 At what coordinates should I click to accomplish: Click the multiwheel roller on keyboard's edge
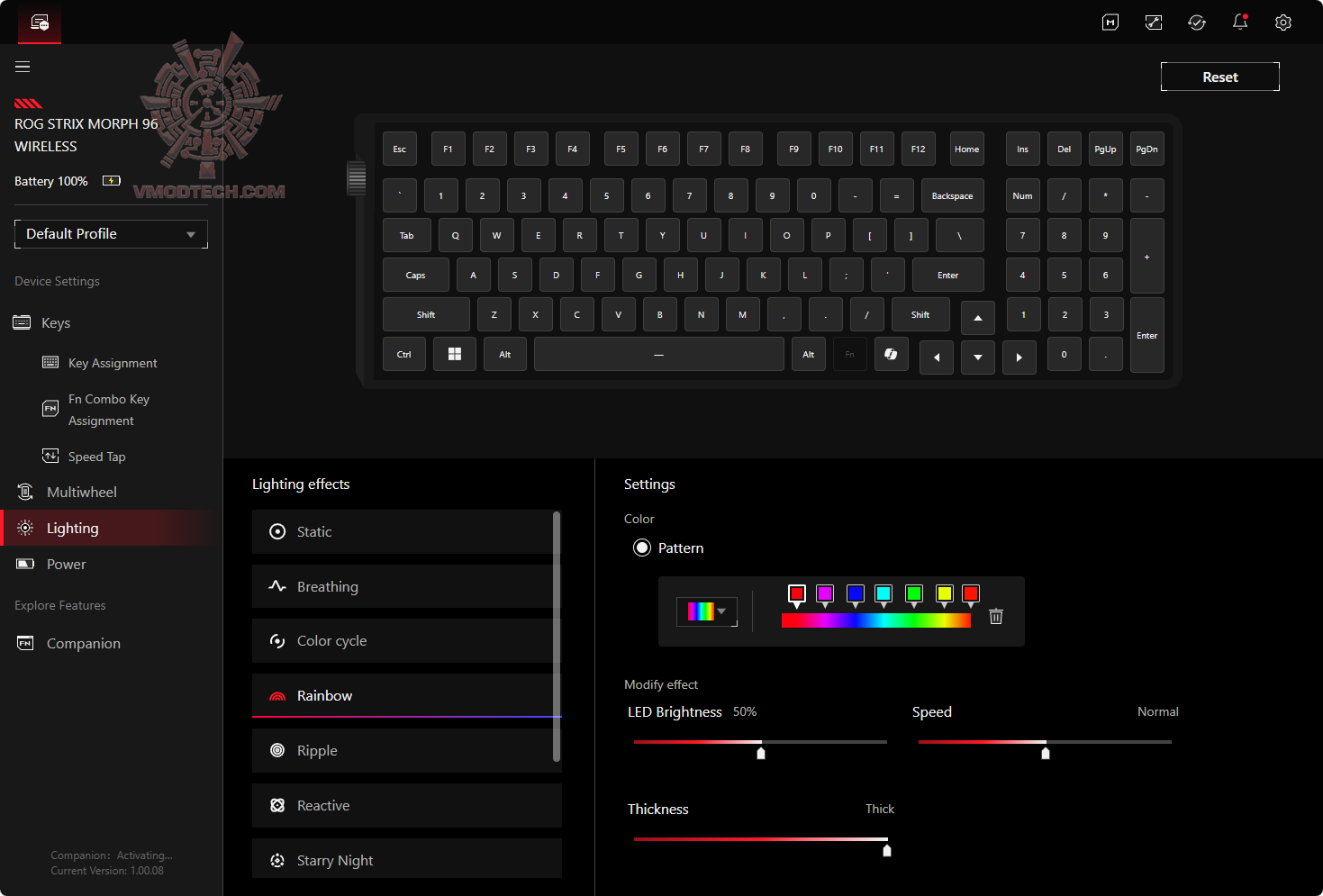357,177
